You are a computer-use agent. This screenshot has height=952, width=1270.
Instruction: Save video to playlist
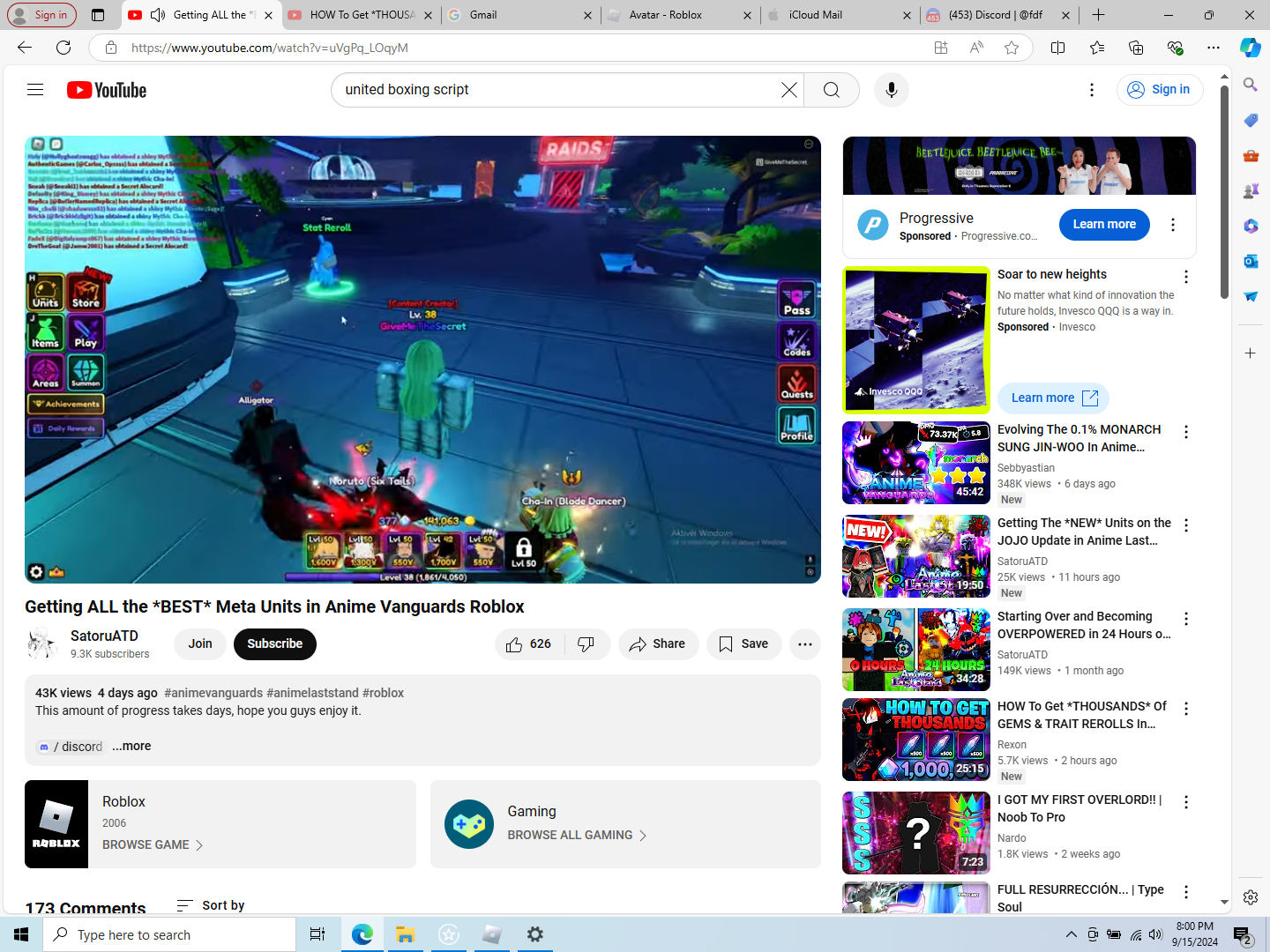(743, 644)
